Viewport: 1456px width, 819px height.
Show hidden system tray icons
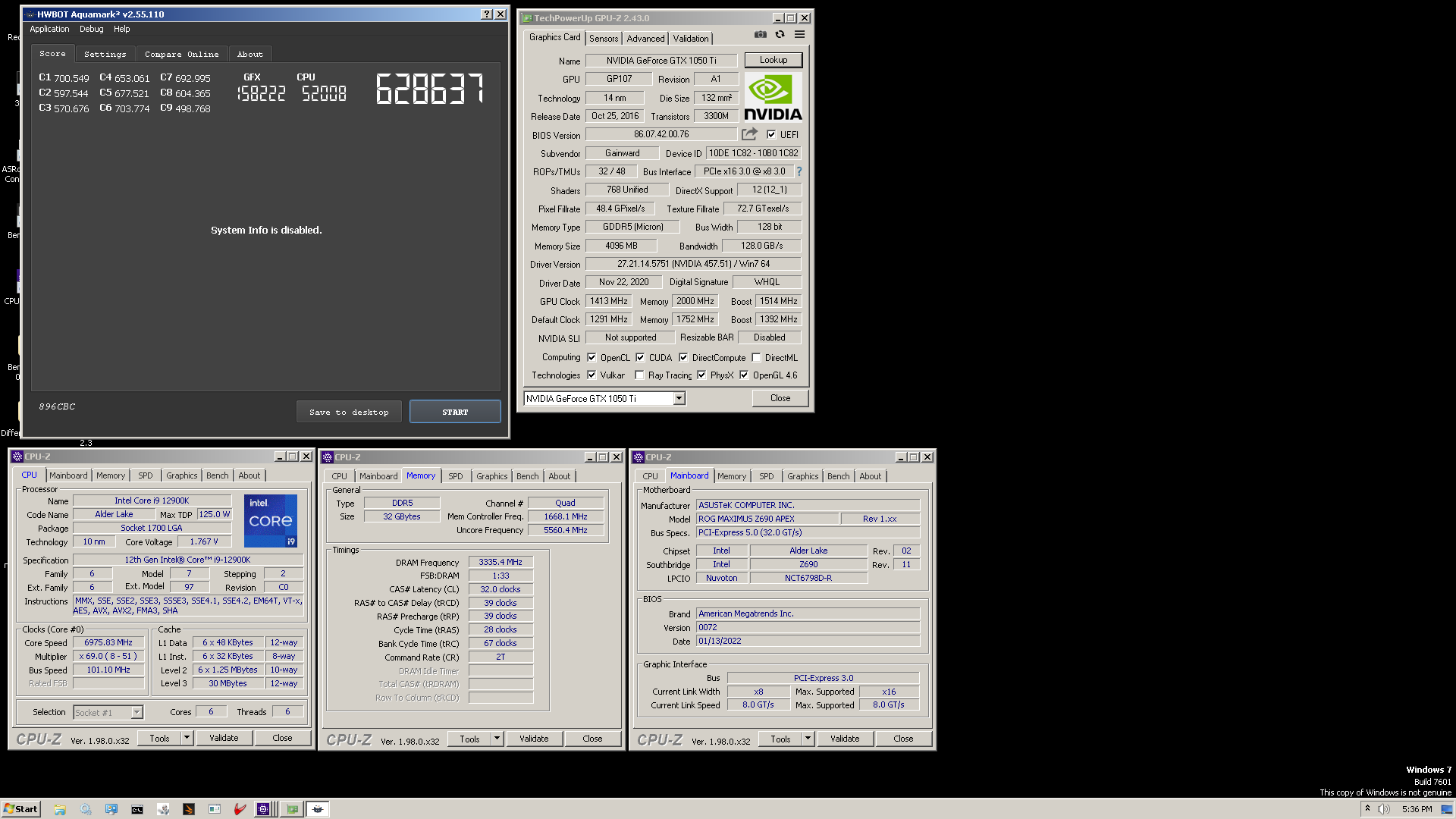coord(1367,809)
